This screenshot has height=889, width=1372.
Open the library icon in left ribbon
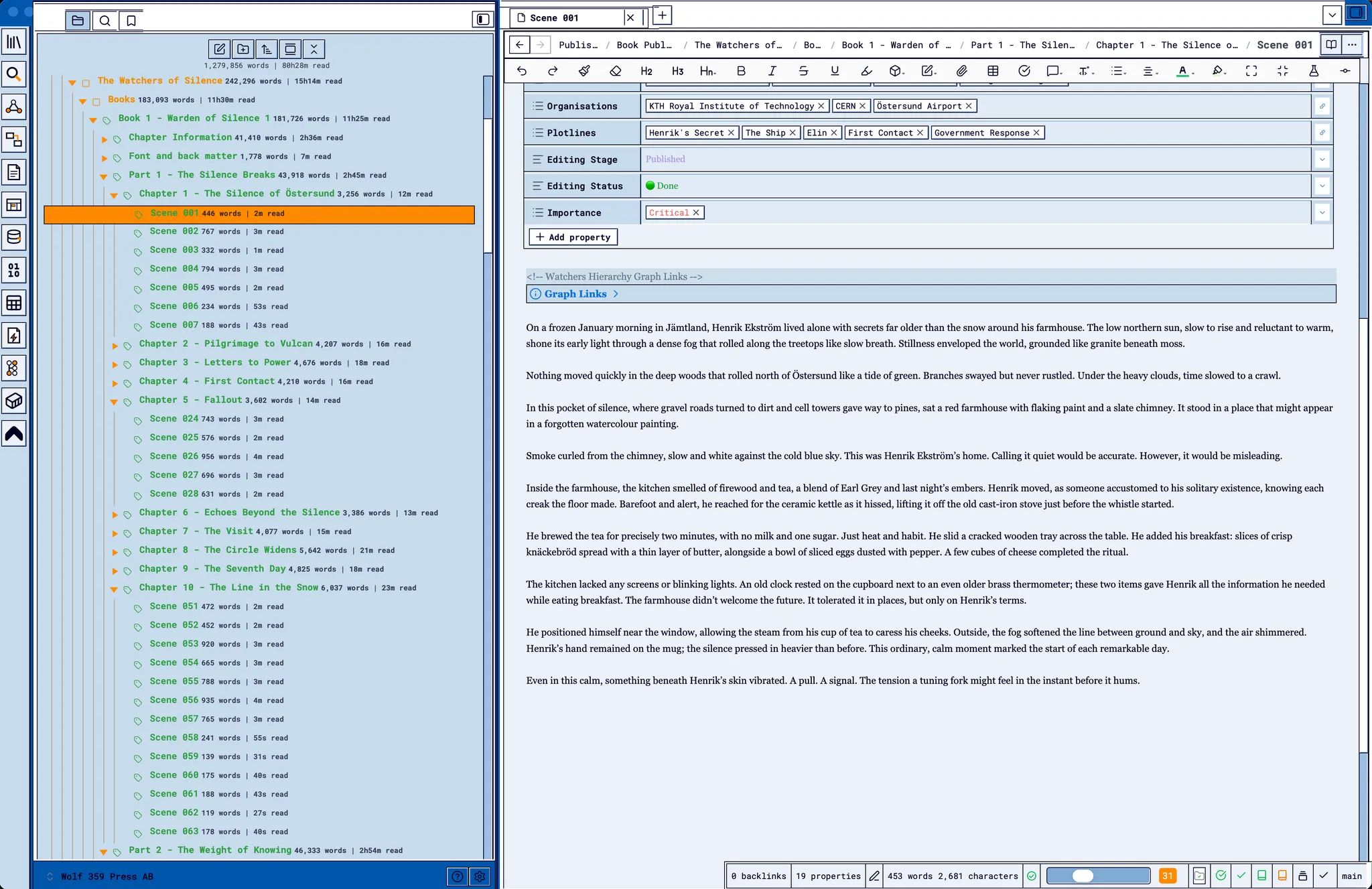pos(14,42)
